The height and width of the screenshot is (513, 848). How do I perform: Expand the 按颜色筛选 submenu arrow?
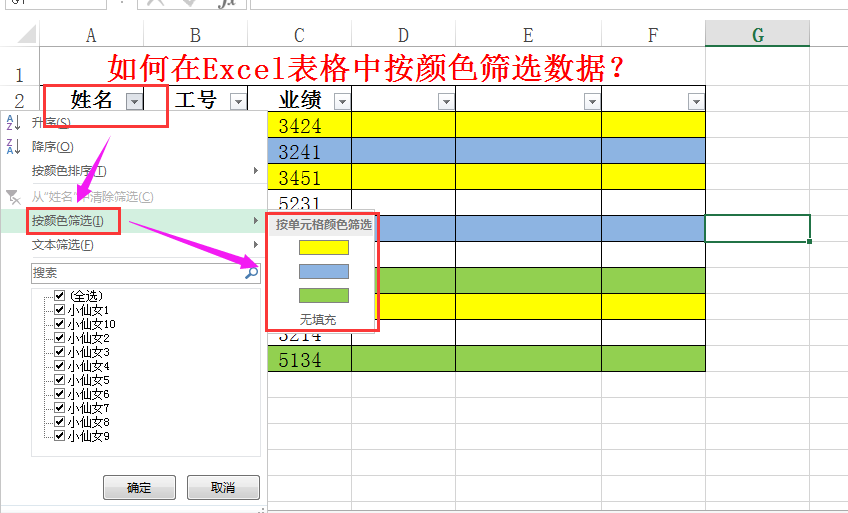[x=256, y=221]
